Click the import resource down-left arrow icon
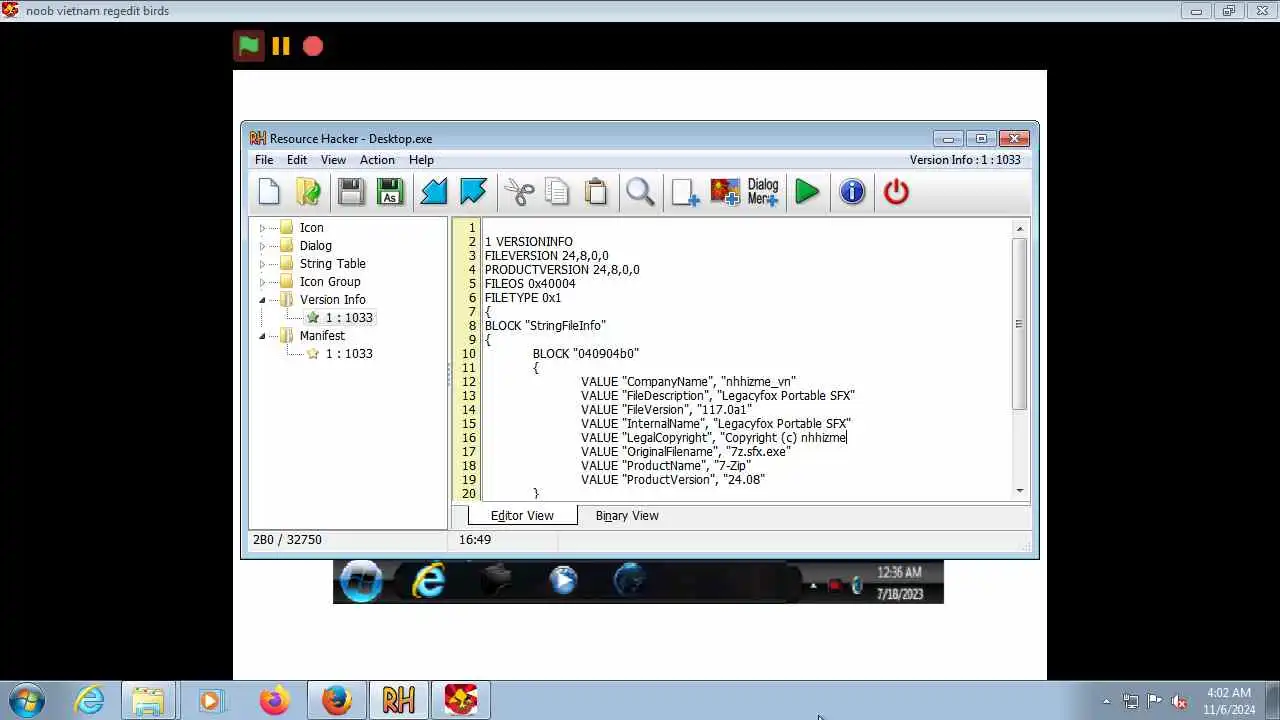The width and height of the screenshot is (1280, 720). click(434, 192)
